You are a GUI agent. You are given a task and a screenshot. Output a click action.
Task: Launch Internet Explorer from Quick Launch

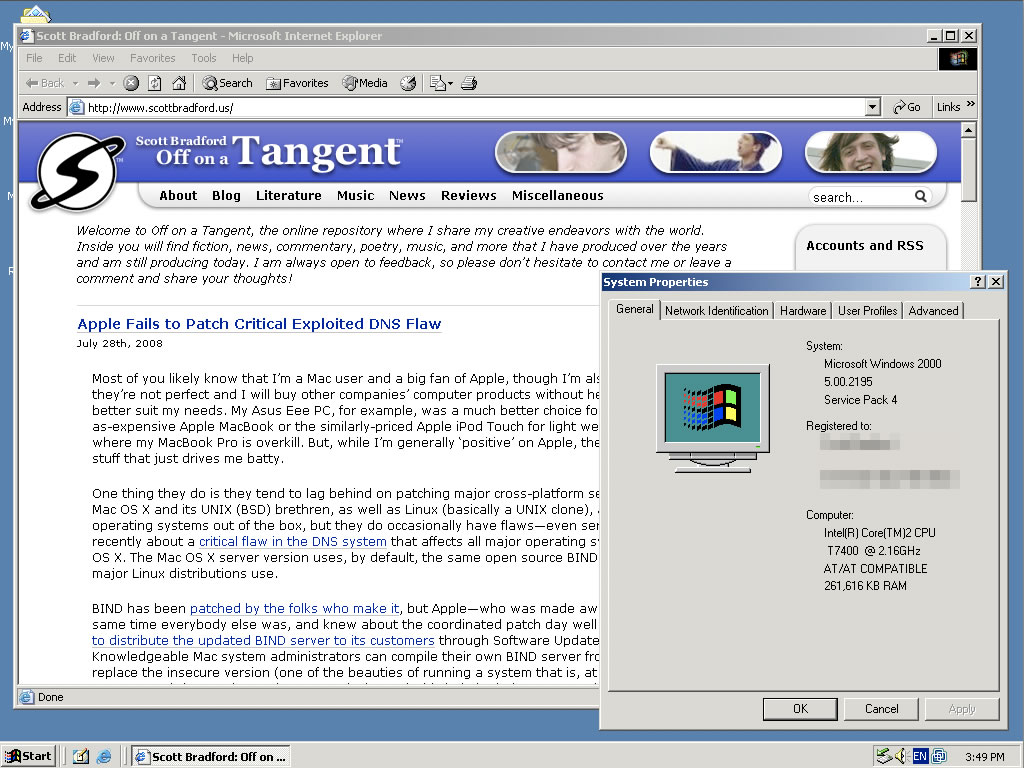point(103,756)
